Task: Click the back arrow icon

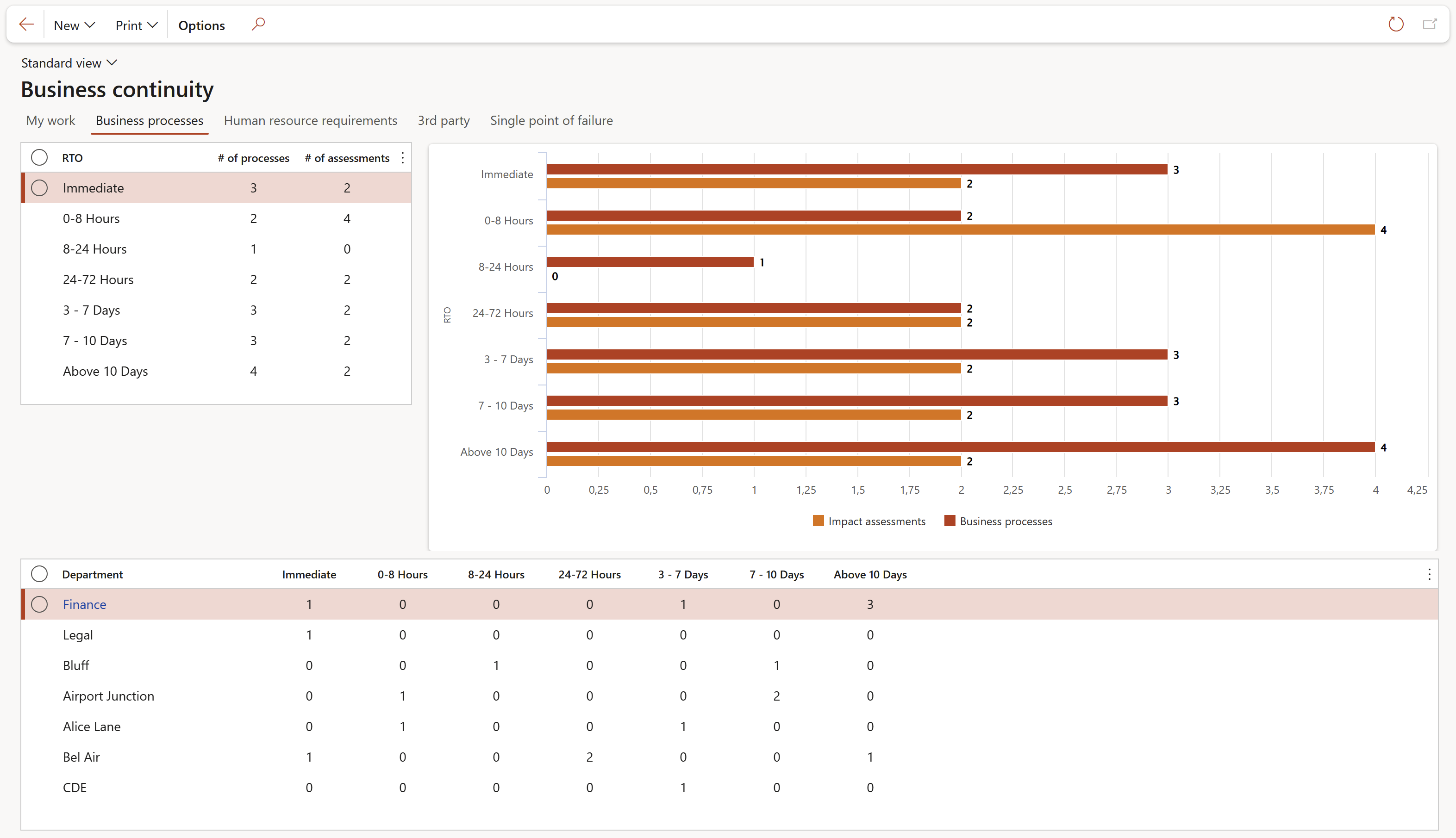Action: coord(26,25)
